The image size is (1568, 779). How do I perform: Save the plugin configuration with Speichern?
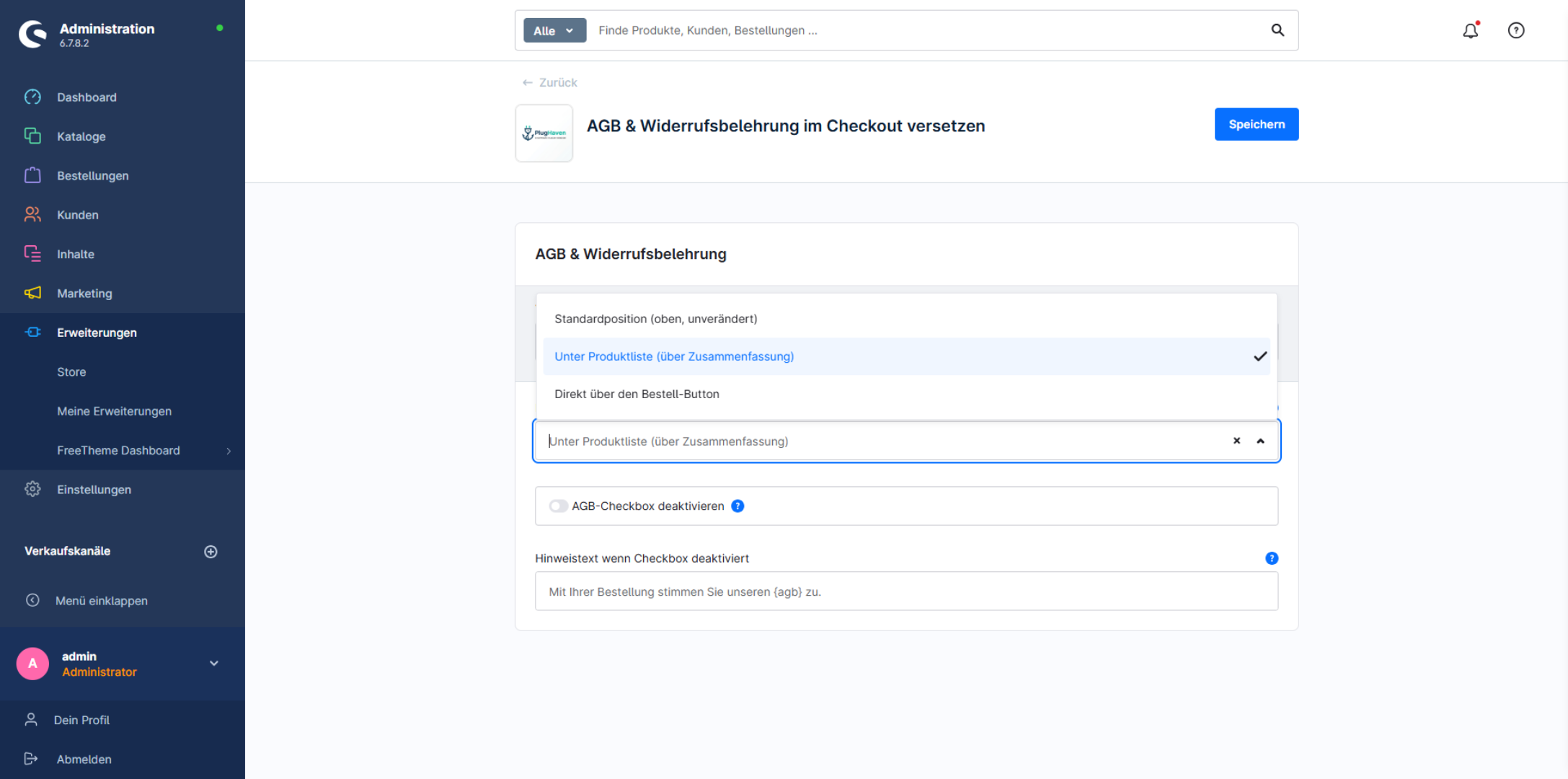pyautogui.click(x=1257, y=124)
